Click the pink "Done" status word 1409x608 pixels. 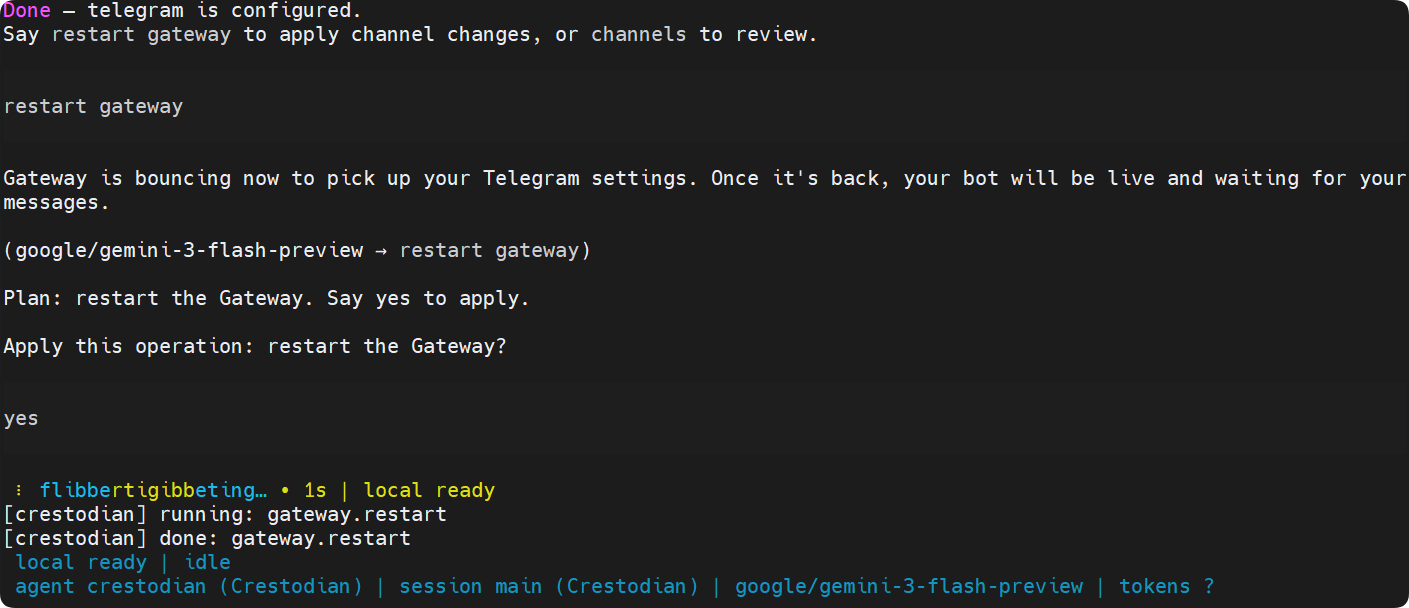[27, 11]
